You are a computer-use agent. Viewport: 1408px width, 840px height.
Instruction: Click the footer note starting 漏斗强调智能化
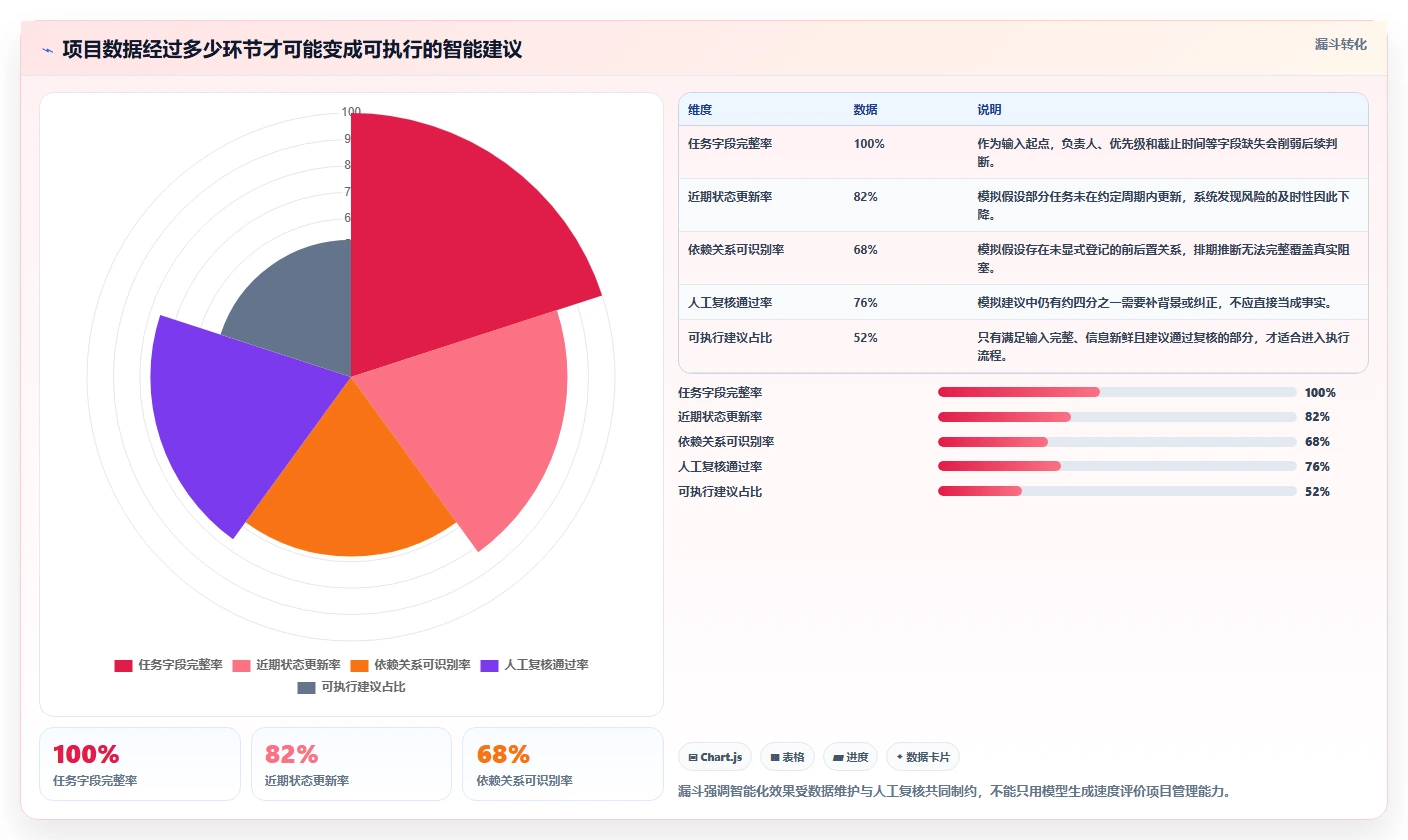pos(954,791)
